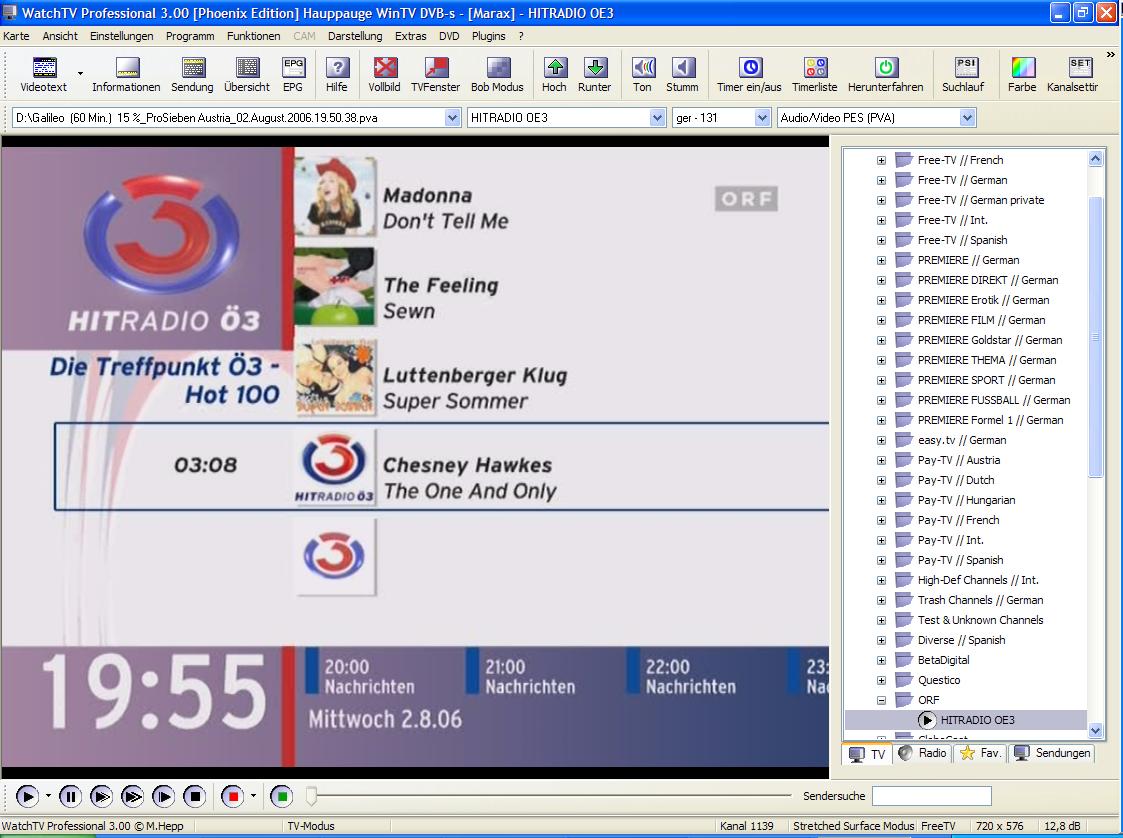The height and width of the screenshot is (838, 1123).
Task: Open the Videotext dropdown arrow
Action: (x=80, y=73)
